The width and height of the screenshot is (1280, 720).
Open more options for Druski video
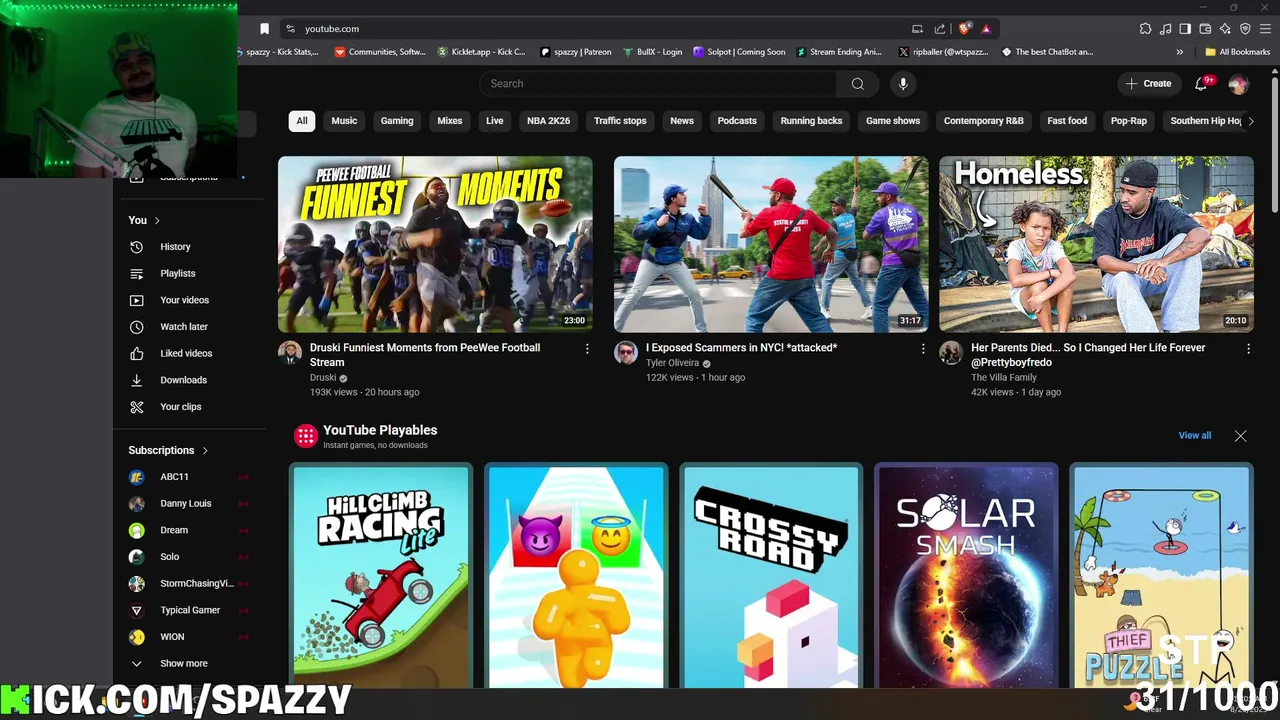(x=587, y=349)
